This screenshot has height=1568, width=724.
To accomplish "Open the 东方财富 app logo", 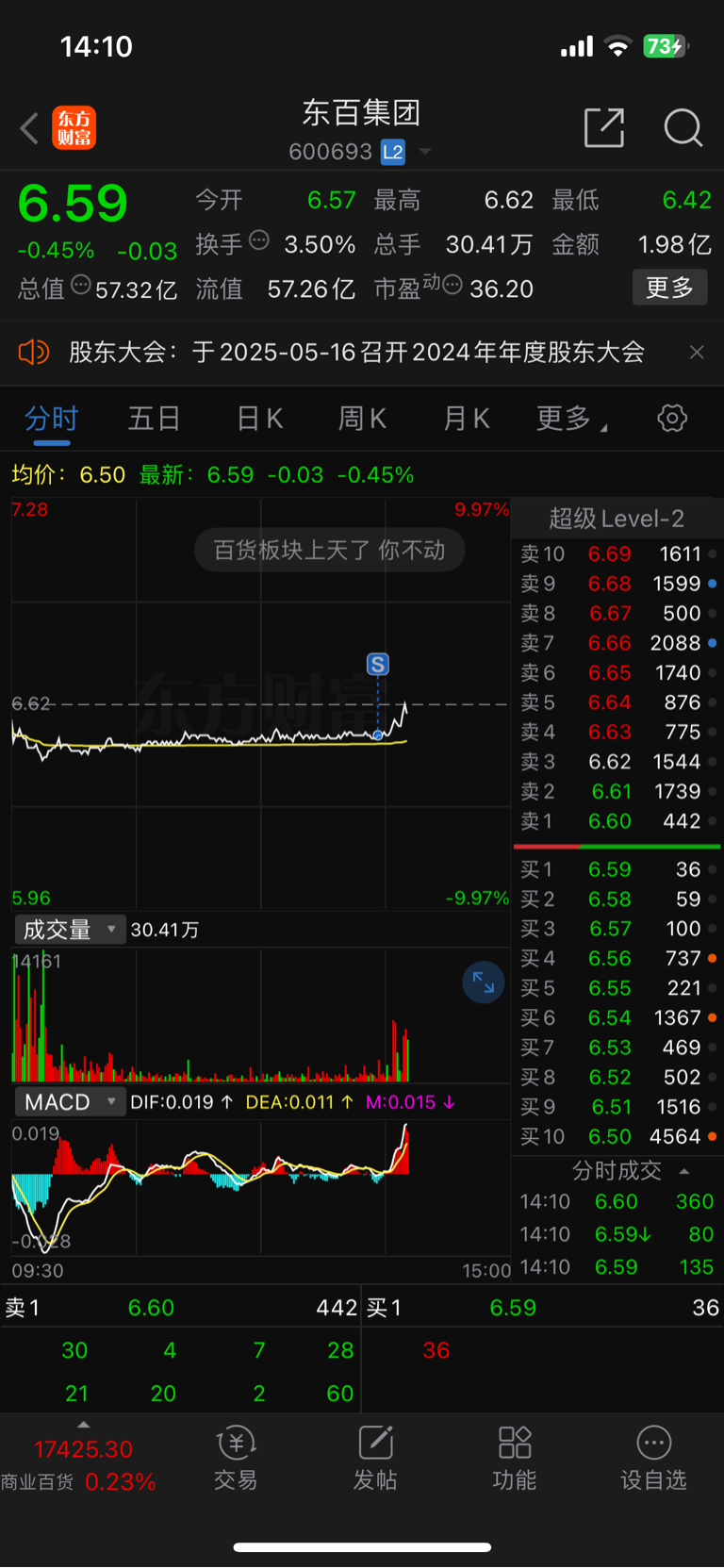I will pos(74,128).
